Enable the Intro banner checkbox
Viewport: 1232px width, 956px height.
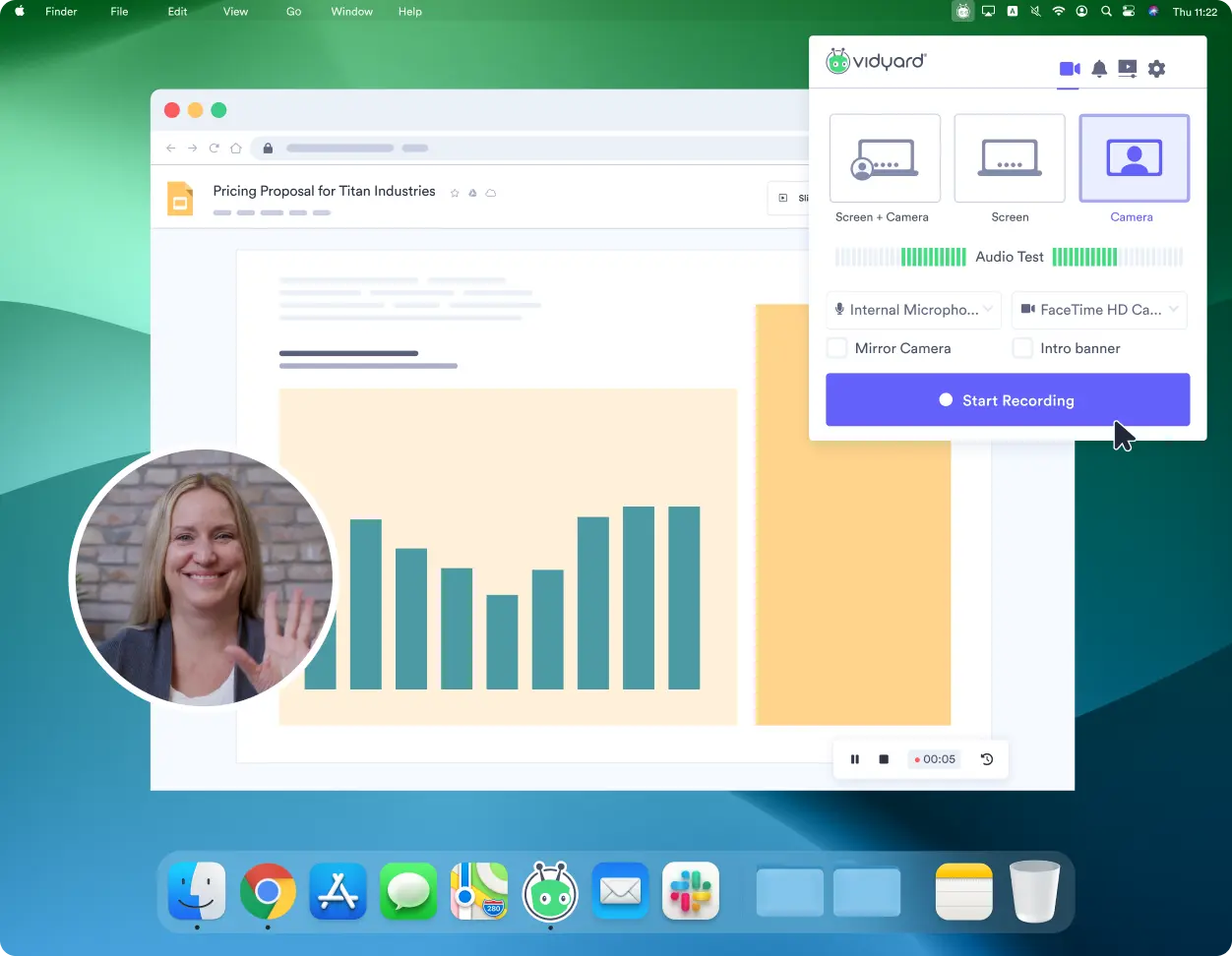pyautogui.click(x=1023, y=348)
